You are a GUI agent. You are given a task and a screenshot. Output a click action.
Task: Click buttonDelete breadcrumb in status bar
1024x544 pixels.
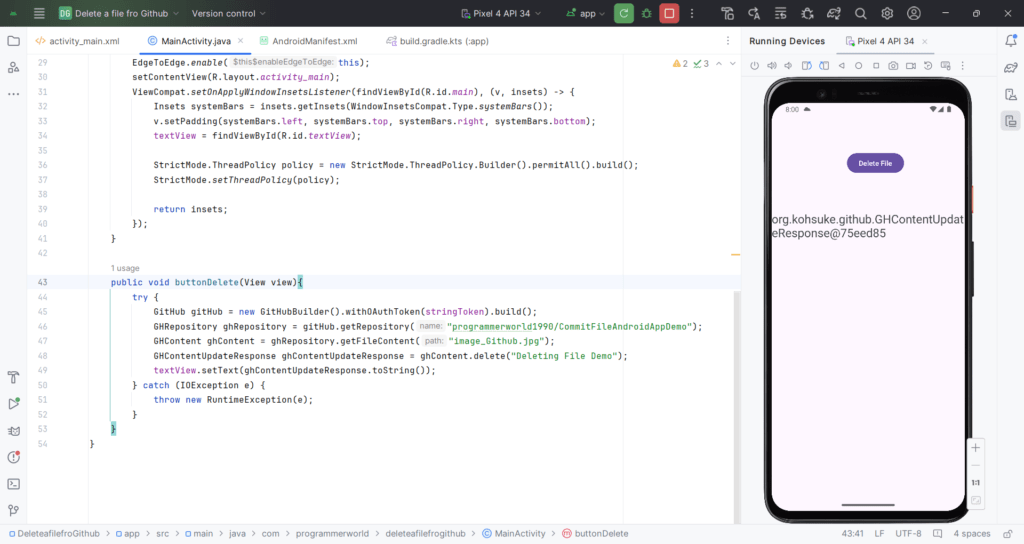click(595, 534)
